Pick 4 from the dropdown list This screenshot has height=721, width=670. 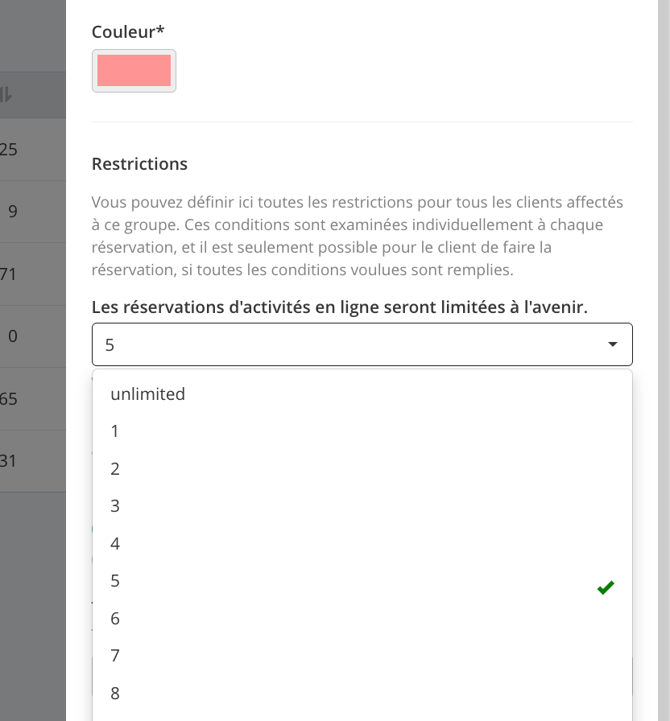(x=362, y=544)
